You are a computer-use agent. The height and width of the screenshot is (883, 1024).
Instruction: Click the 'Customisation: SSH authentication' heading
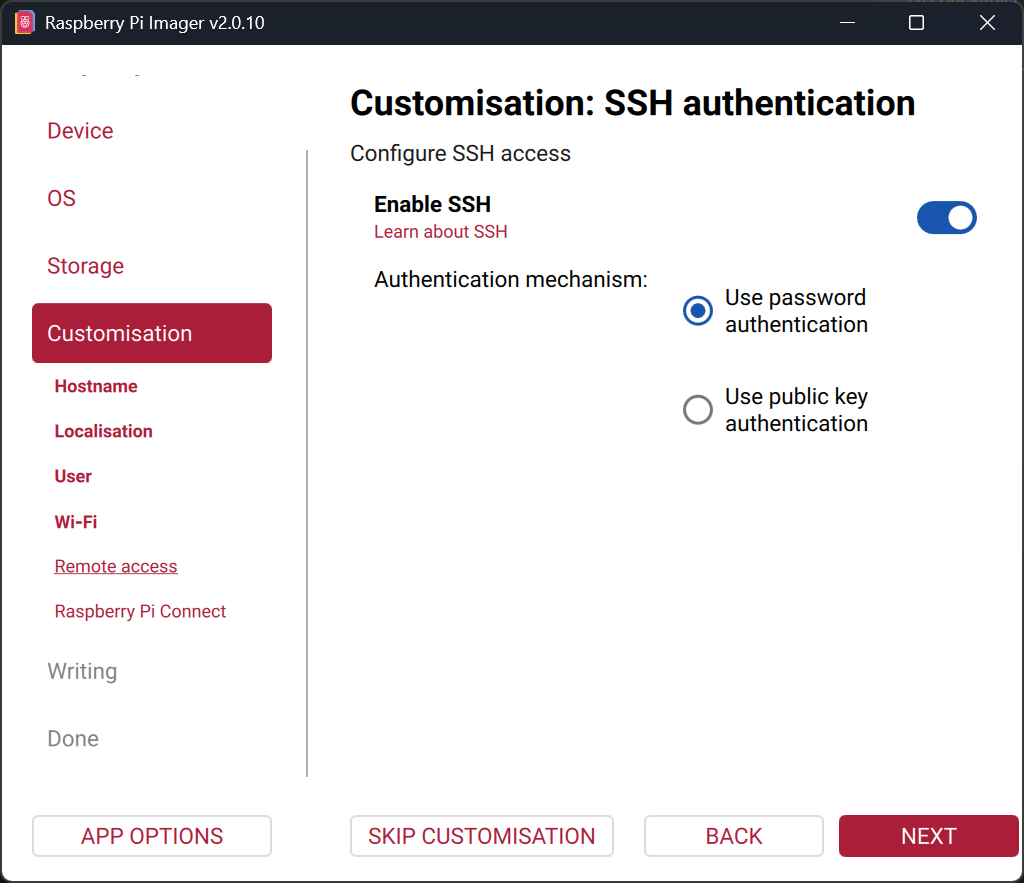[633, 103]
